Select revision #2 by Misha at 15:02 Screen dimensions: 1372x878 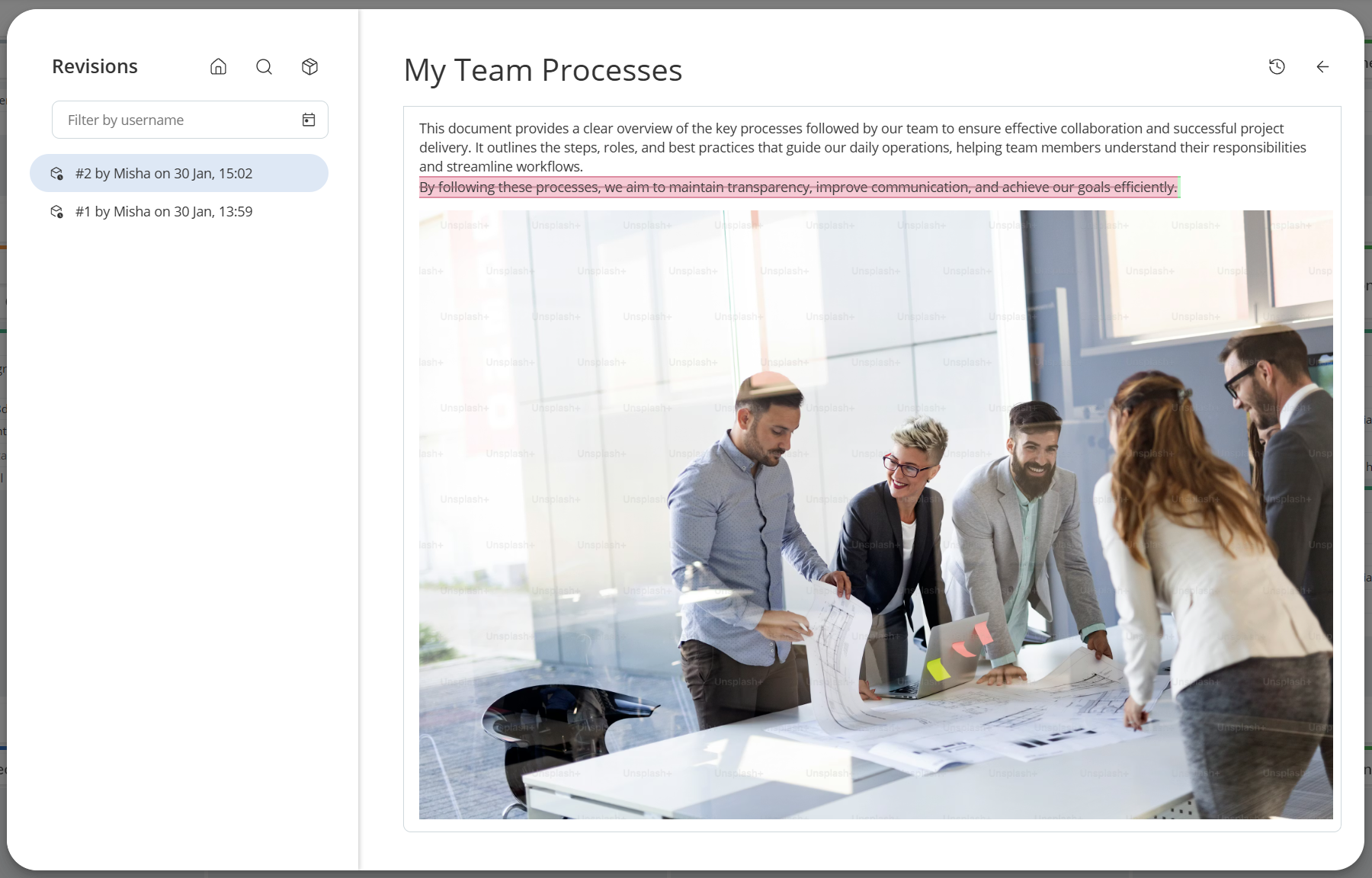[x=164, y=174]
